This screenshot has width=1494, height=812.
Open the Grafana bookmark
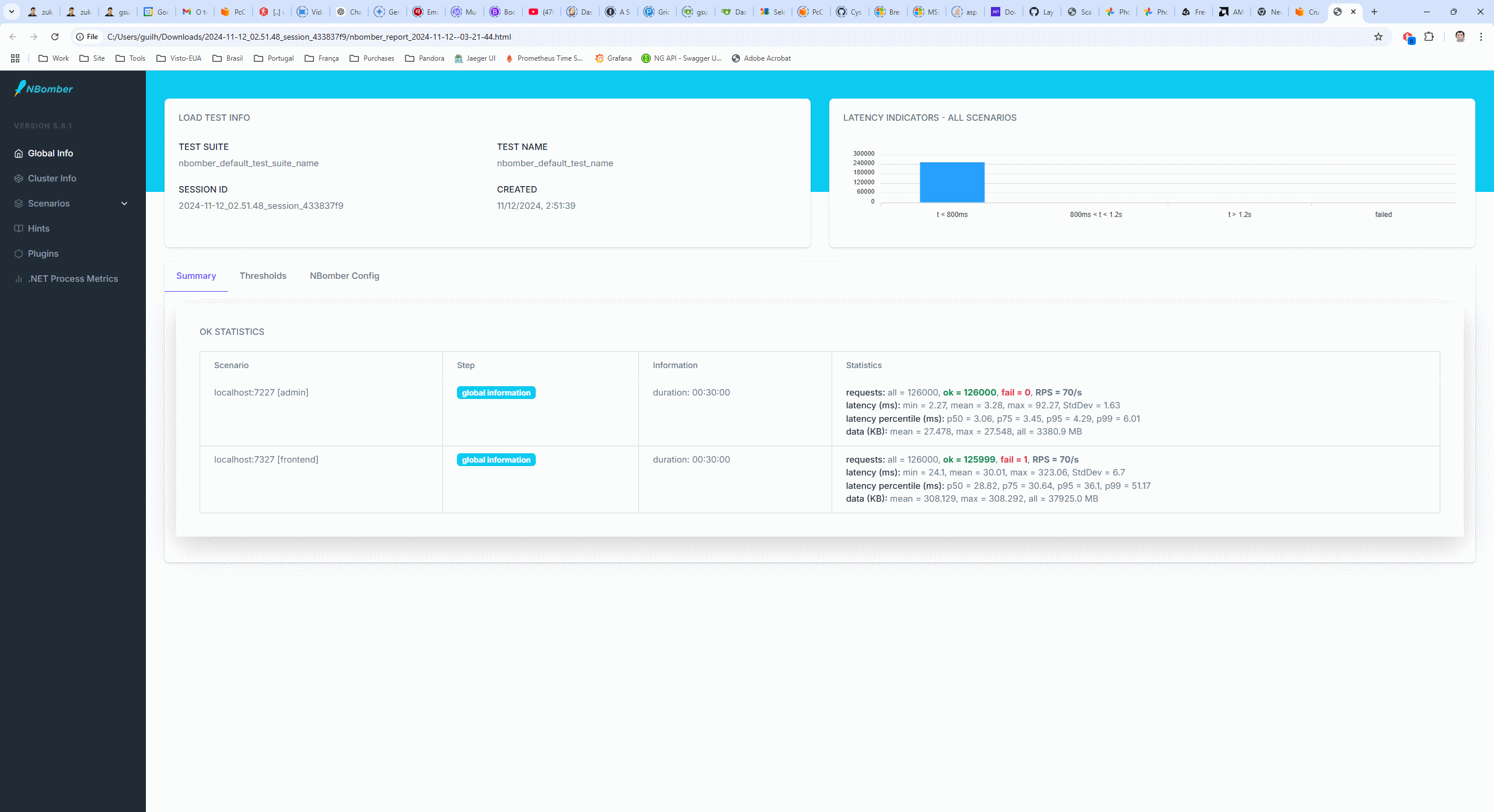point(613,58)
